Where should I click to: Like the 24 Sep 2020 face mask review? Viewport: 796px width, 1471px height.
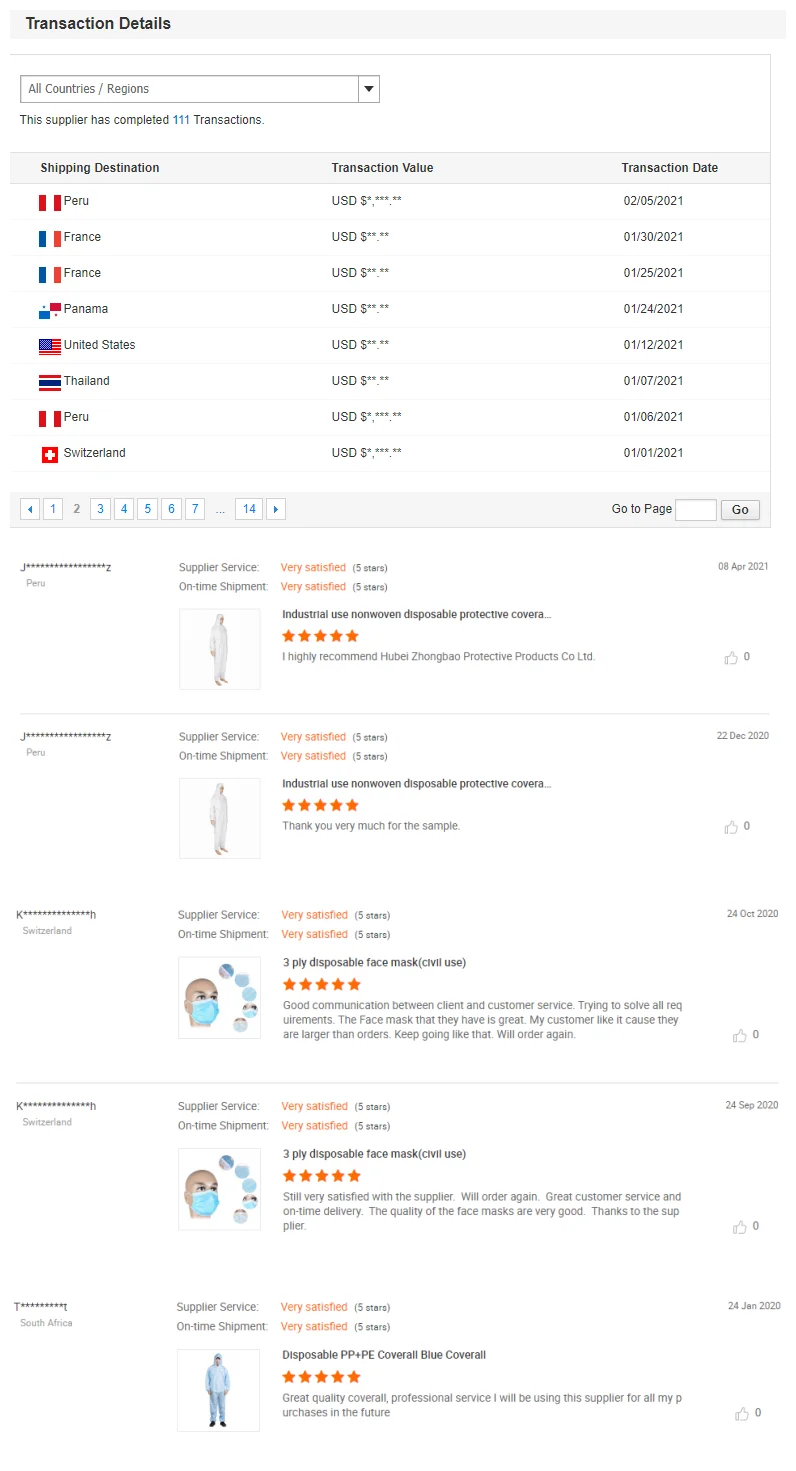coord(740,1227)
